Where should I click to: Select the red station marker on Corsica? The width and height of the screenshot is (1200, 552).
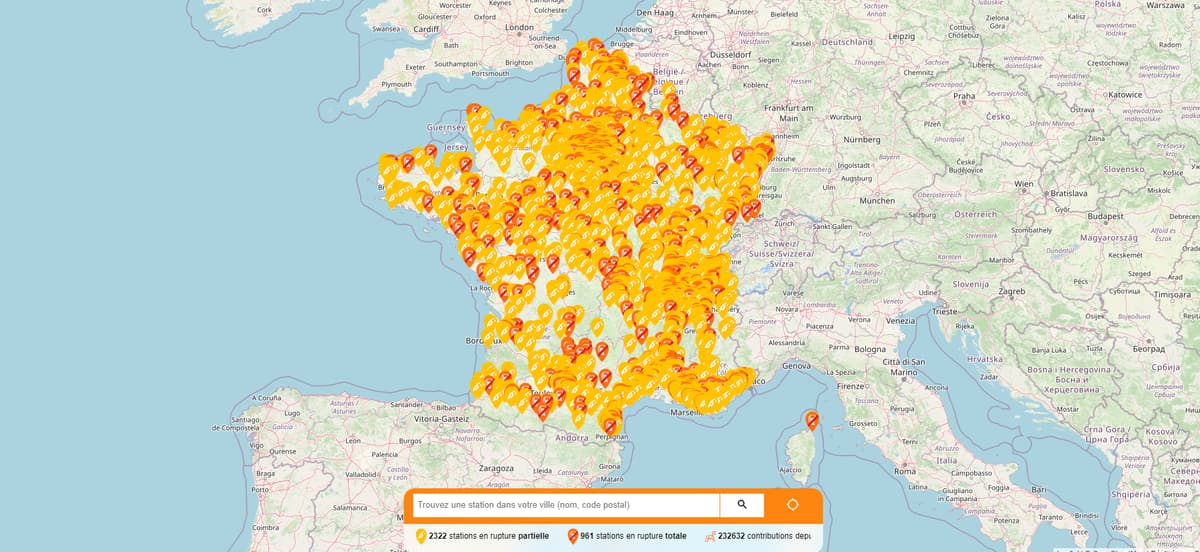(x=812, y=420)
